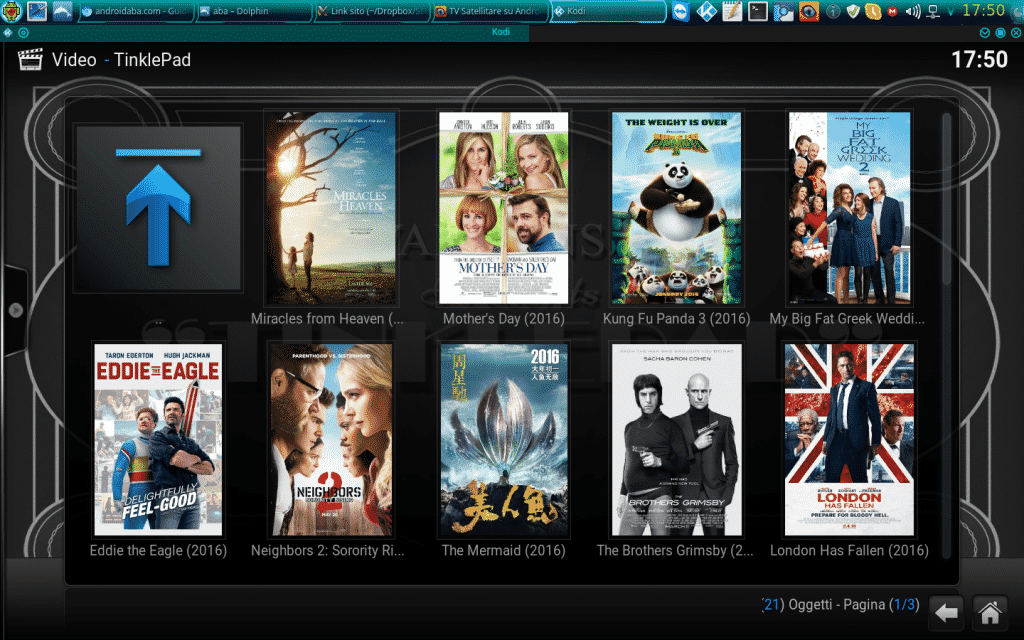This screenshot has width=1024, height=640.
Task: Open the Android application launcher menu
Action: pyautogui.click(x=11, y=11)
